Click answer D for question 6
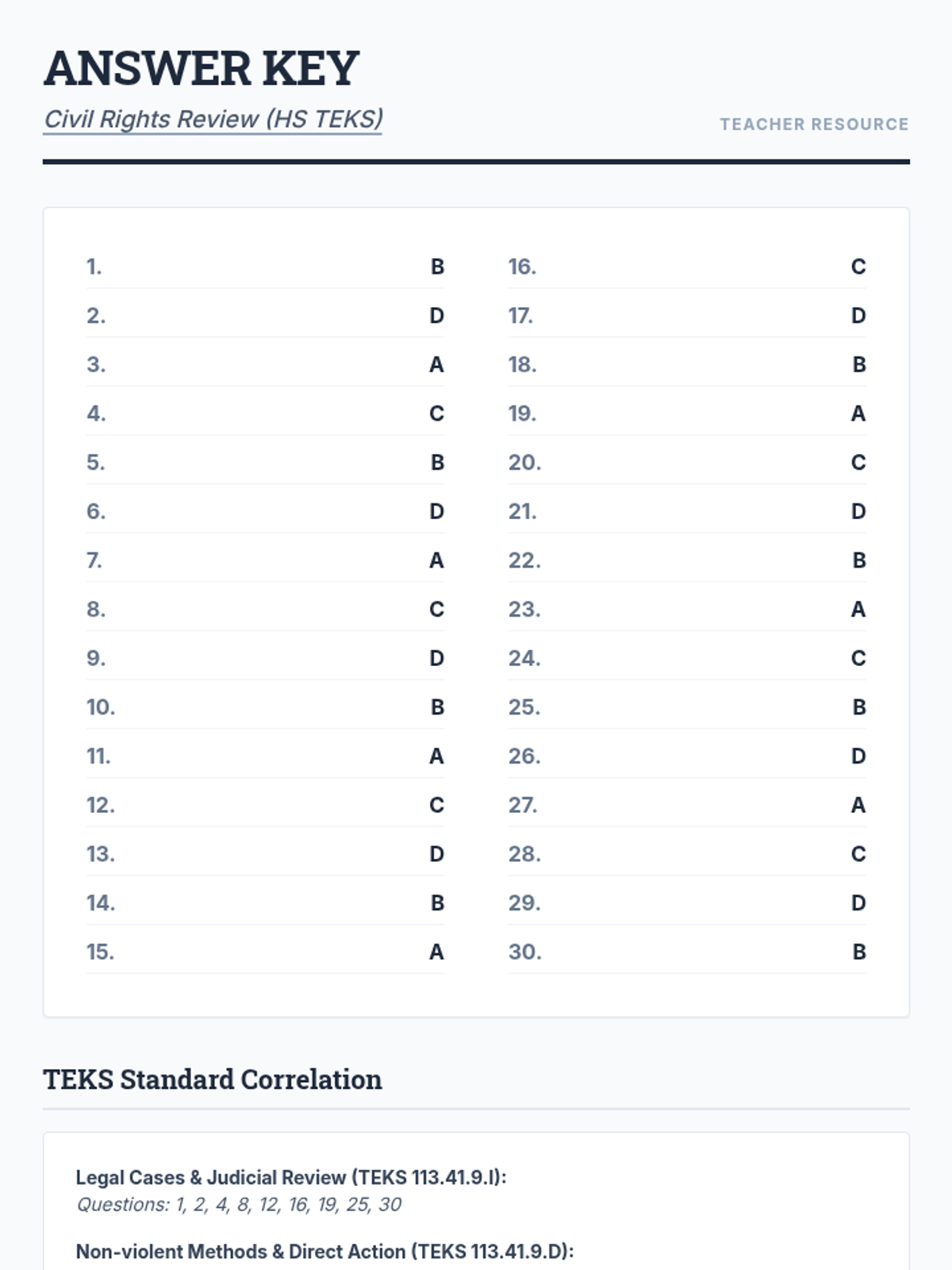This screenshot has width=952, height=1270. pos(436,512)
